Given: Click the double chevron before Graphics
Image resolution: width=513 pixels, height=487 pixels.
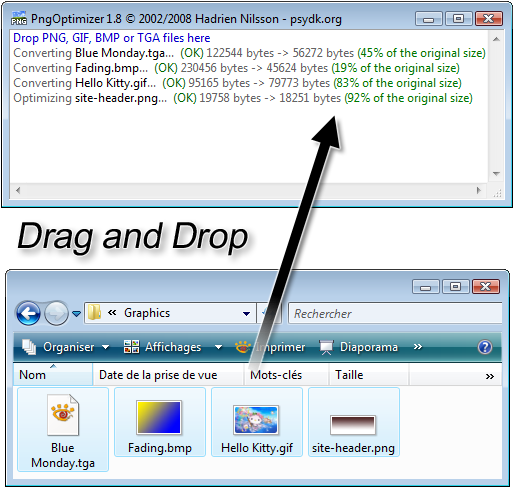Looking at the screenshot, I should coord(112,313).
